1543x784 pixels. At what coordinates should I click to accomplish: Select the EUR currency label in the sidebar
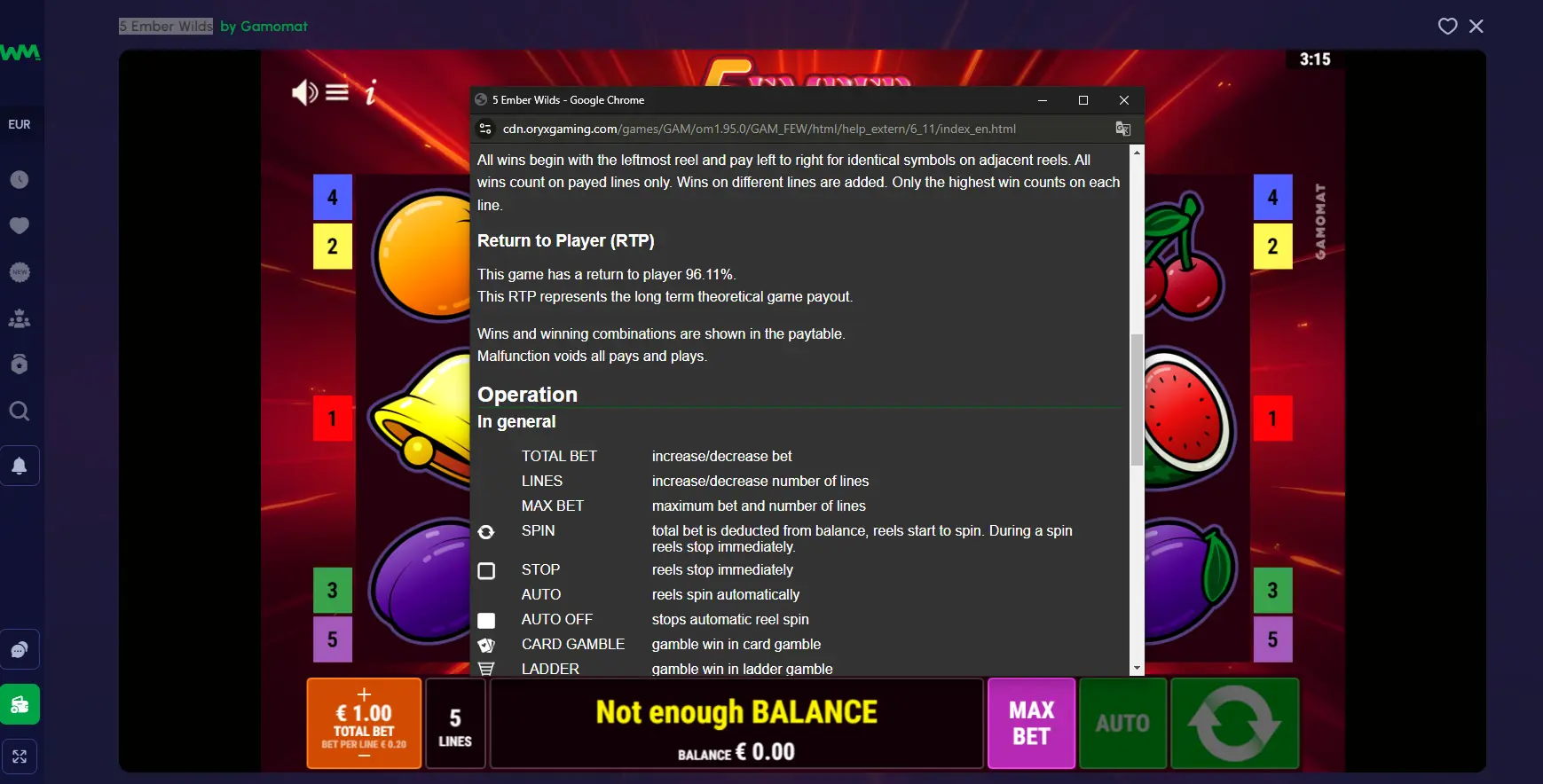point(20,125)
